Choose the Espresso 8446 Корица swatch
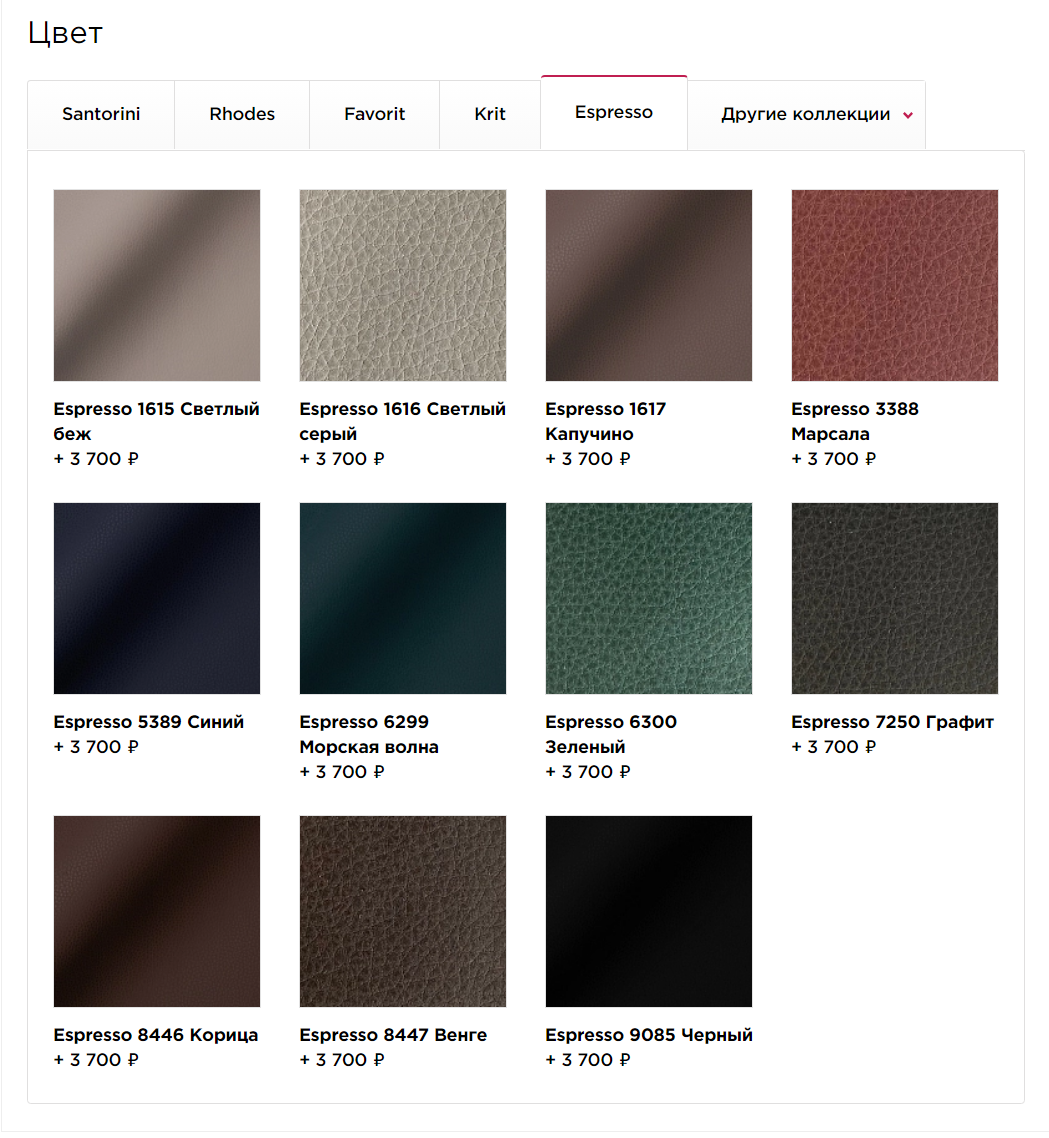The width and height of the screenshot is (1049, 1138). (157, 911)
